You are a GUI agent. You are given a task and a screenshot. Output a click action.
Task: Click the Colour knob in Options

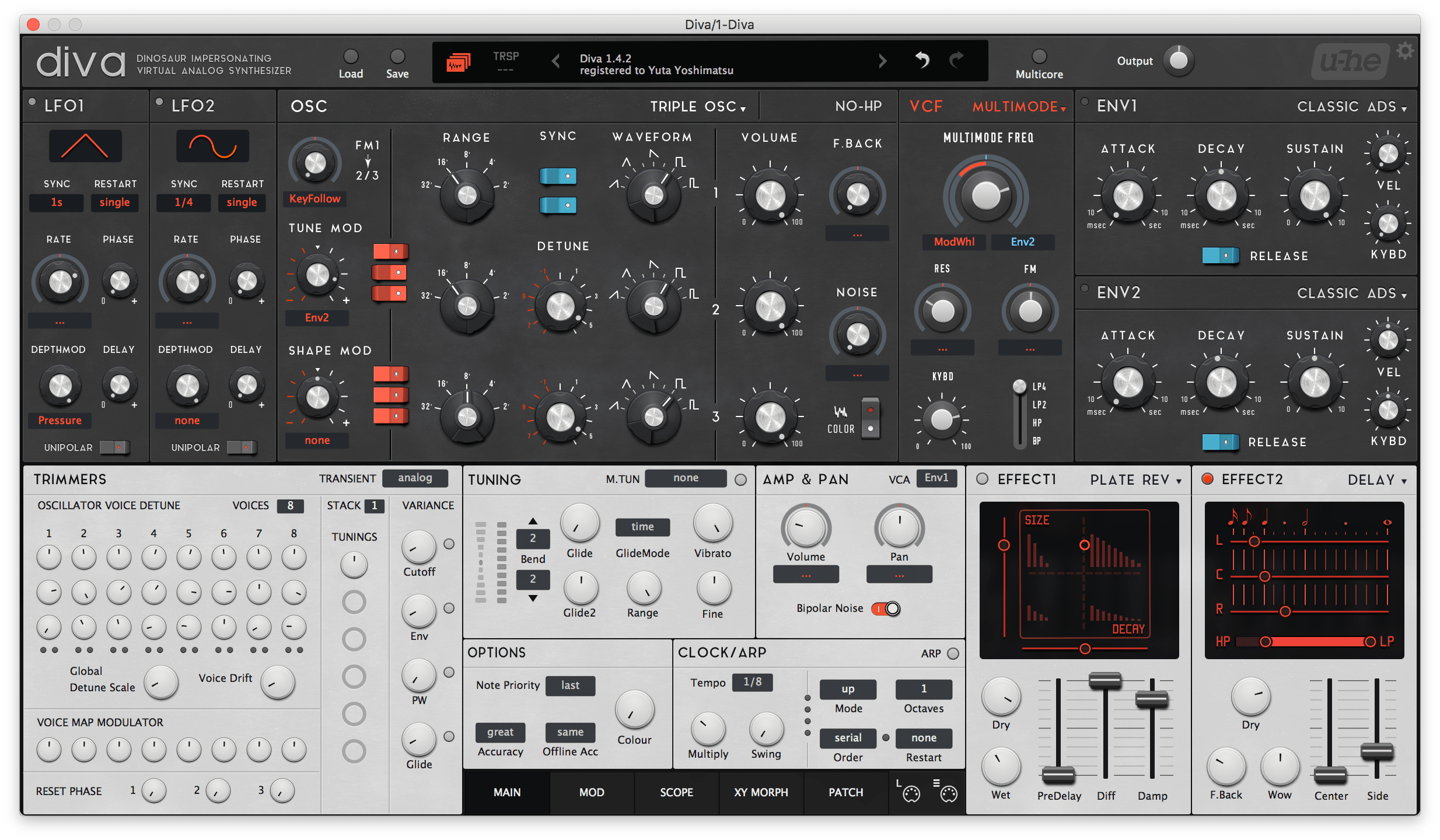point(634,710)
